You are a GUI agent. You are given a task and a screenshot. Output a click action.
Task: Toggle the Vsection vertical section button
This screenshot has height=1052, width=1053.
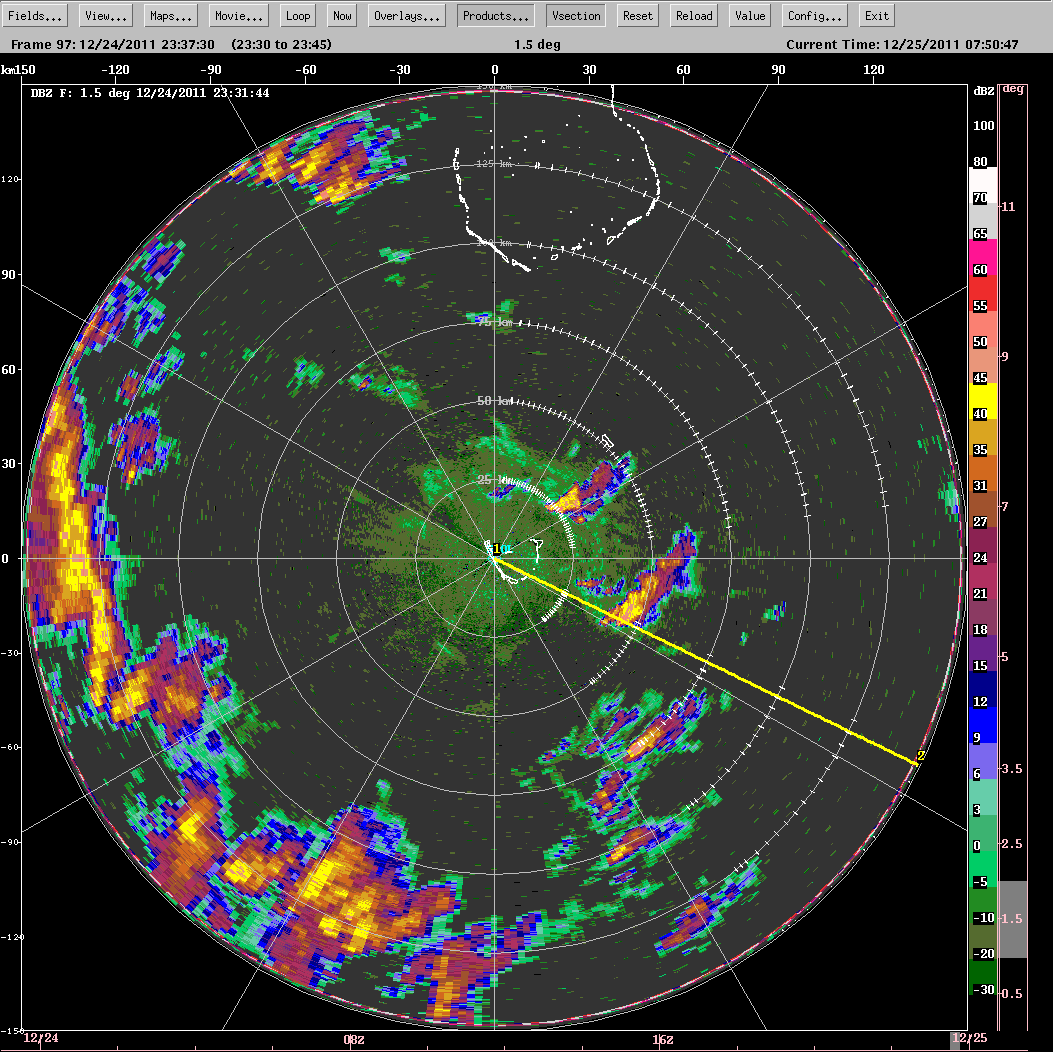tap(576, 16)
